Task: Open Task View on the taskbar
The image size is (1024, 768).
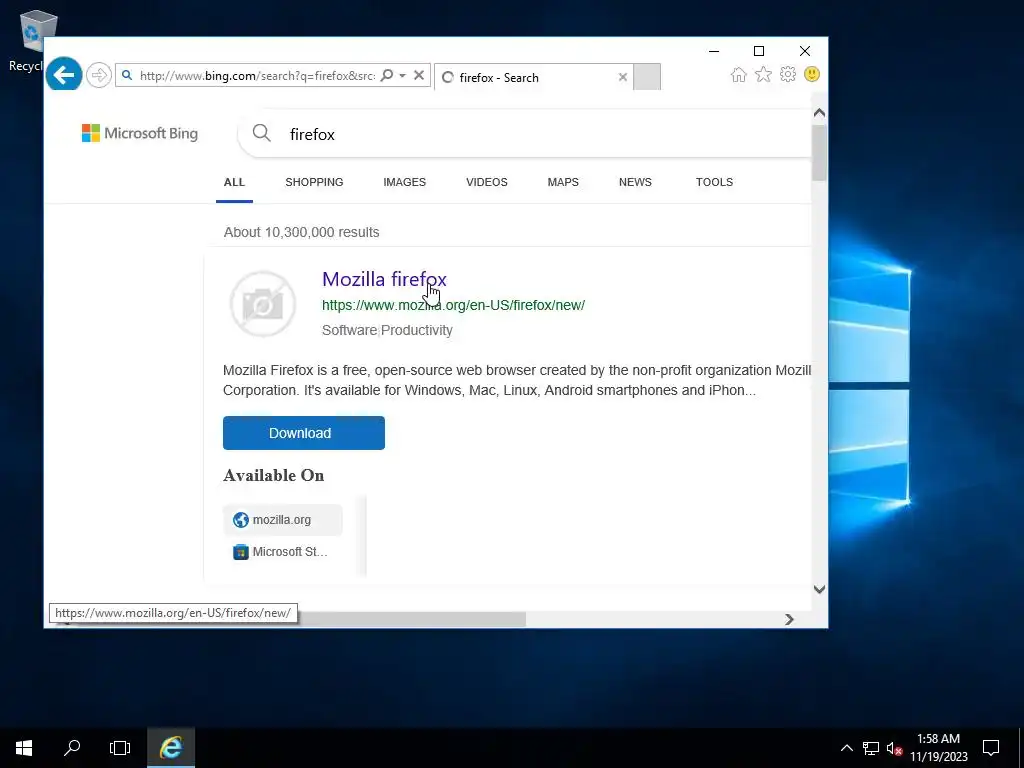Action: click(120, 748)
